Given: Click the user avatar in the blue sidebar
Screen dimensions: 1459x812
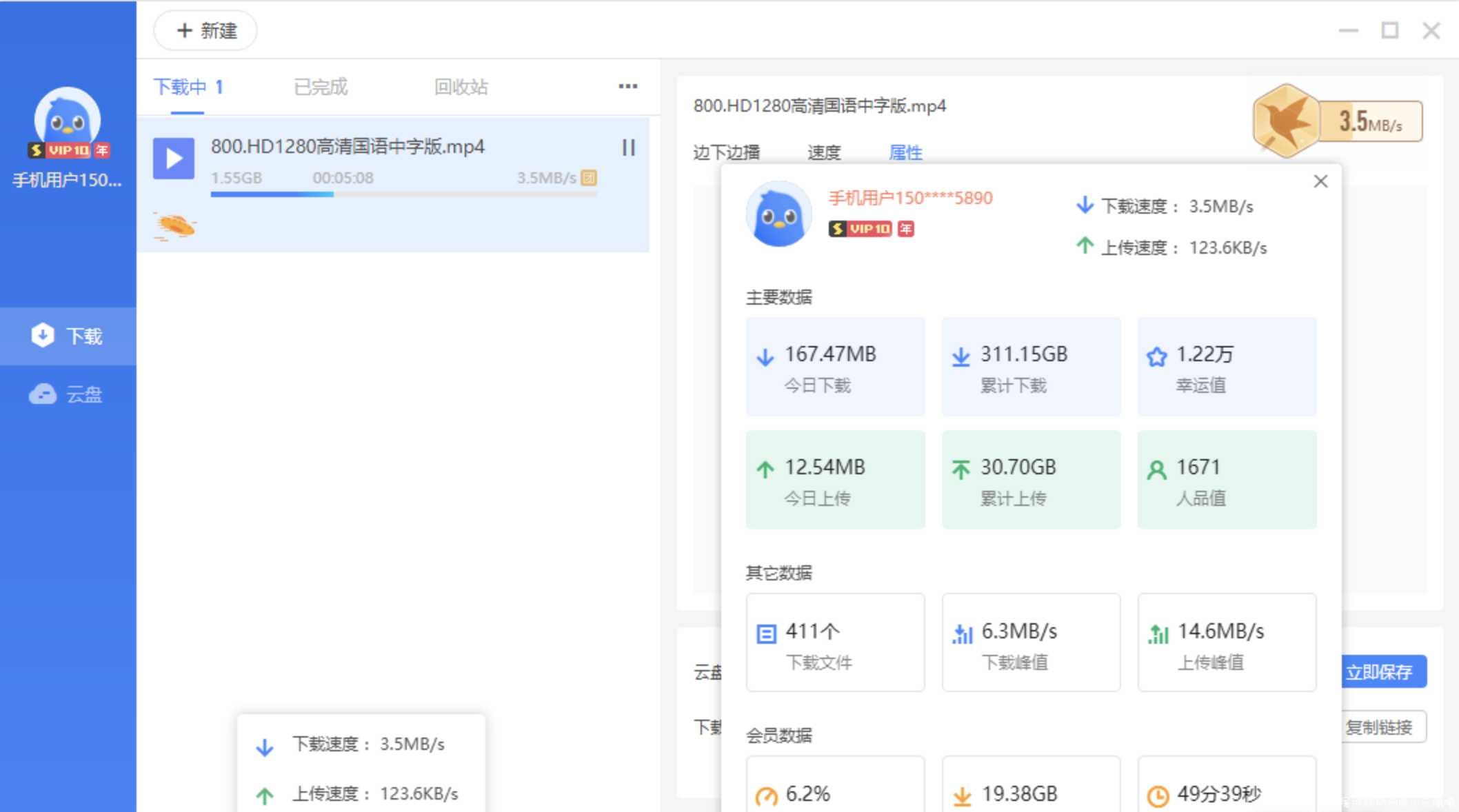Looking at the screenshot, I should (x=67, y=120).
